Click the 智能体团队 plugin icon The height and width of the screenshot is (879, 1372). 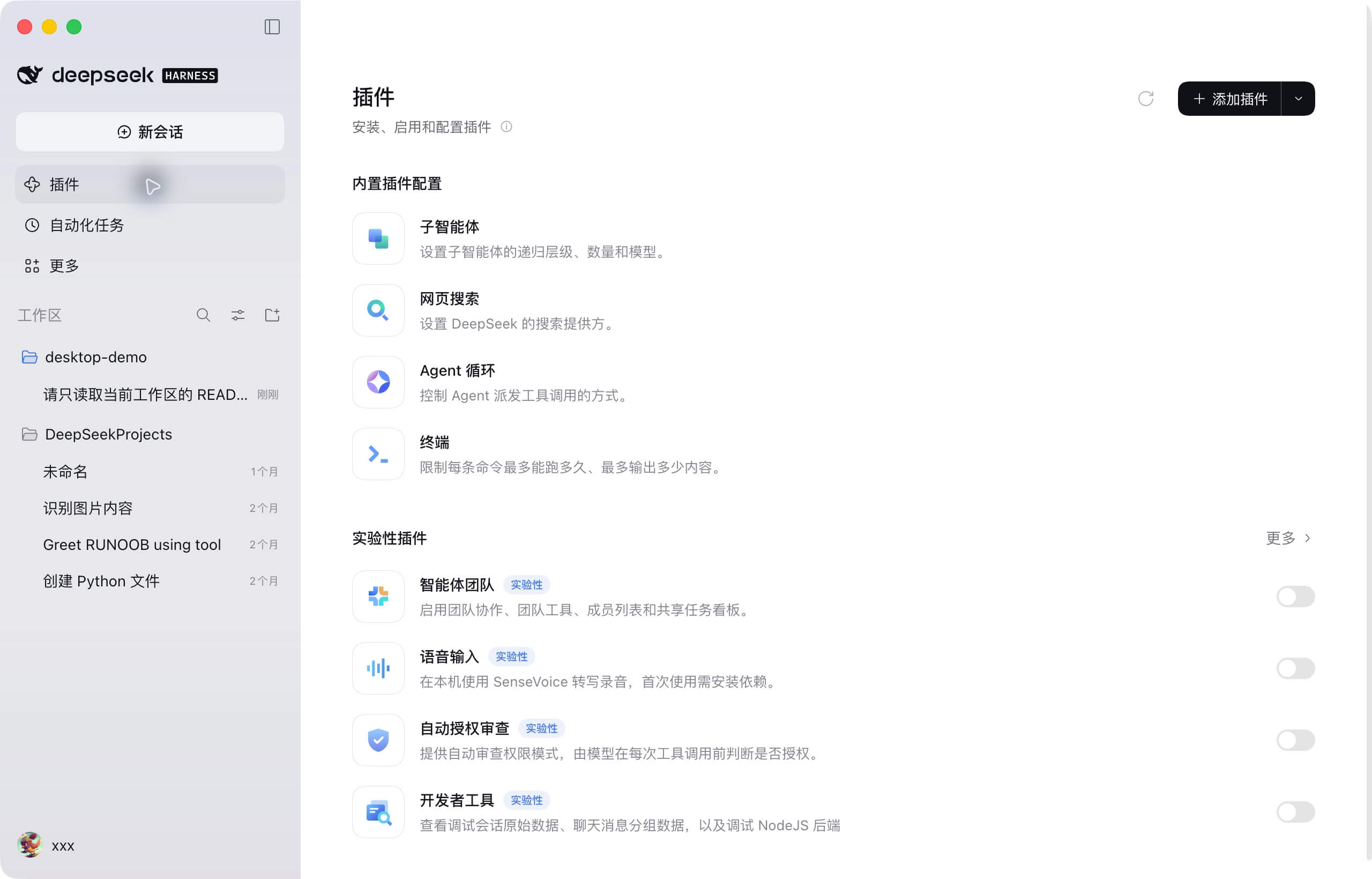click(378, 597)
